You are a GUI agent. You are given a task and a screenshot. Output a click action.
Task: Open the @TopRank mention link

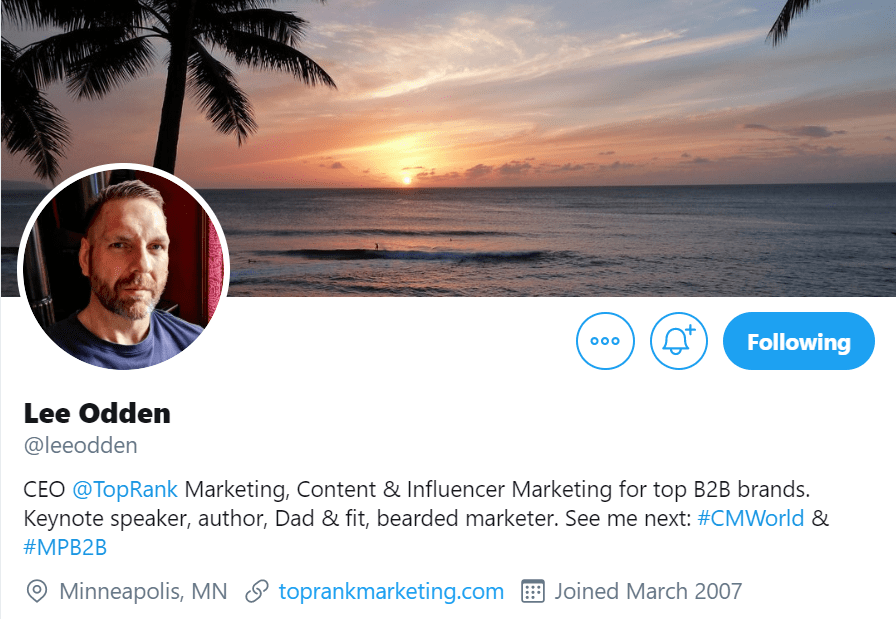tap(125, 490)
